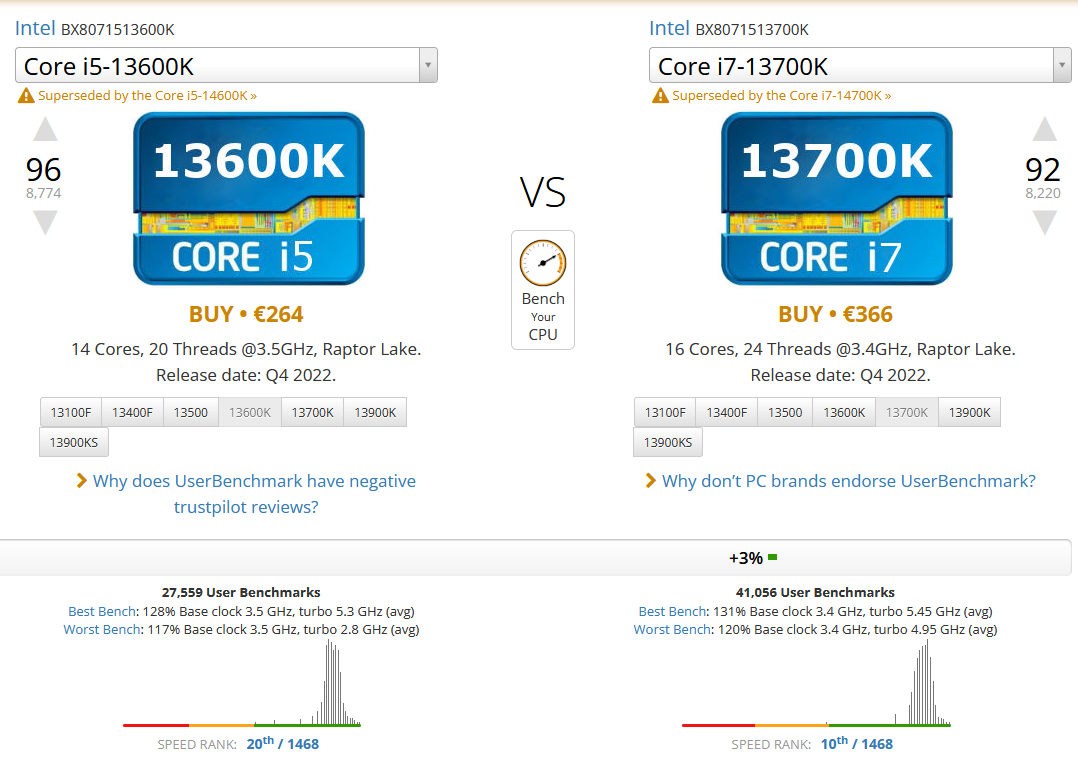Open the Core i5-13600K dropdown

(x=427, y=66)
